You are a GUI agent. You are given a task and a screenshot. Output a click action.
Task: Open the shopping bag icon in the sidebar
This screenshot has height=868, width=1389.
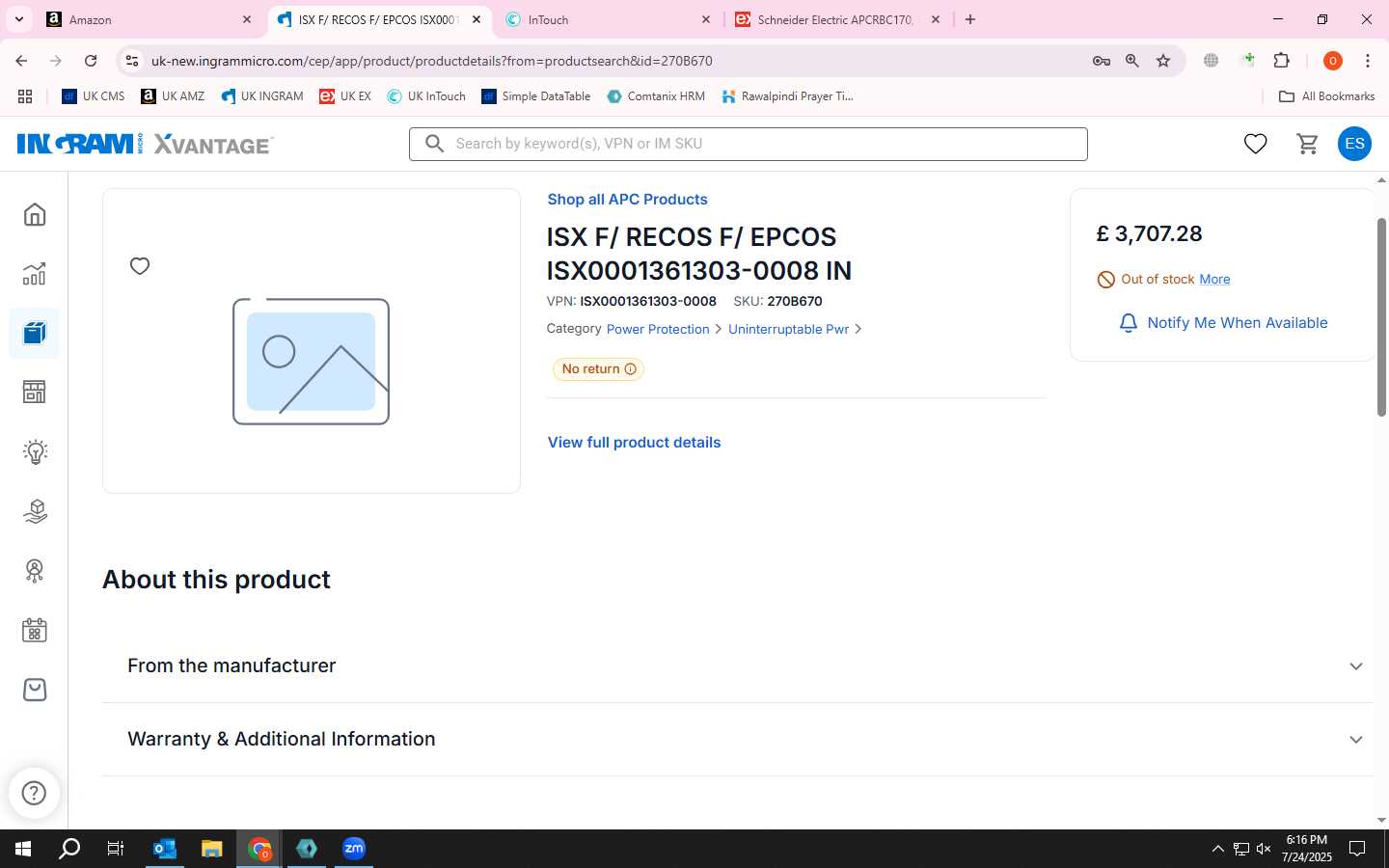pyautogui.click(x=35, y=690)
